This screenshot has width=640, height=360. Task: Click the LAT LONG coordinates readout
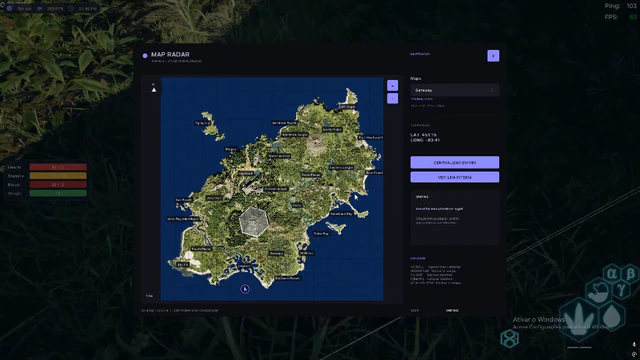pos(425,138)
